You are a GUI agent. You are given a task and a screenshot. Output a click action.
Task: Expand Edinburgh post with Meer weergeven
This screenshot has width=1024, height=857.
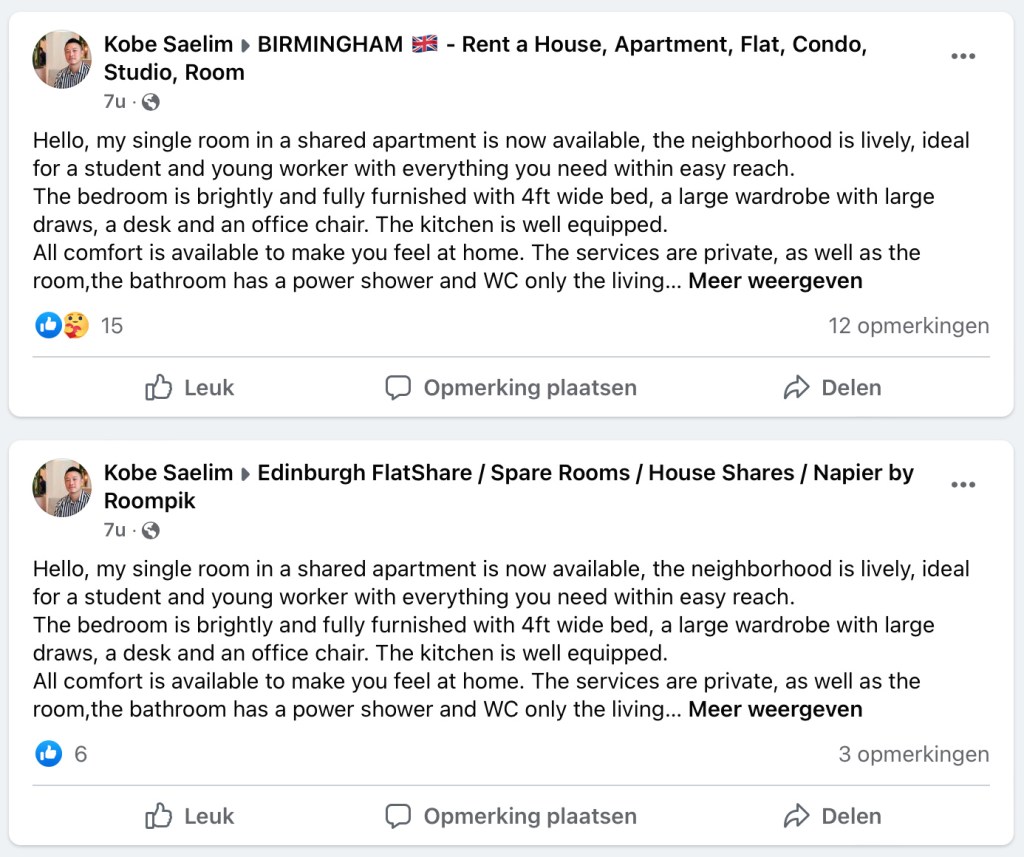[775, 710]
